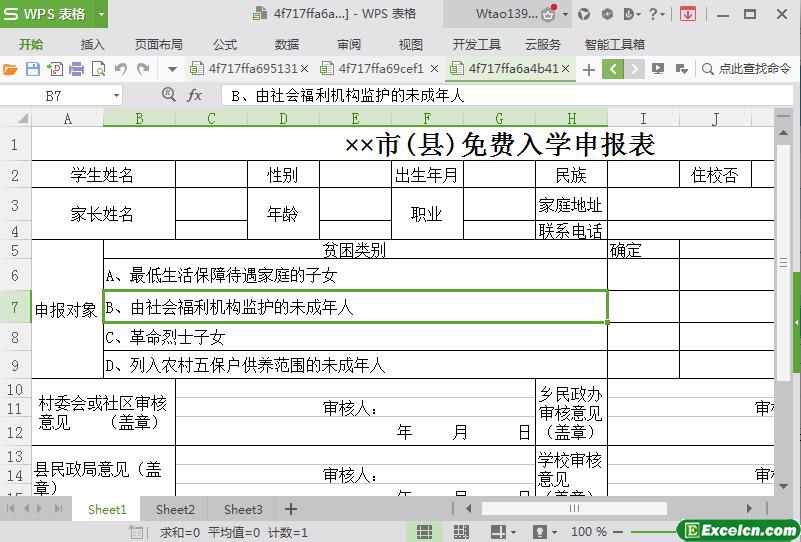This screenshot has height=542, width=801.
Task: Switch to Sheet3 tab
Action: 243,509
